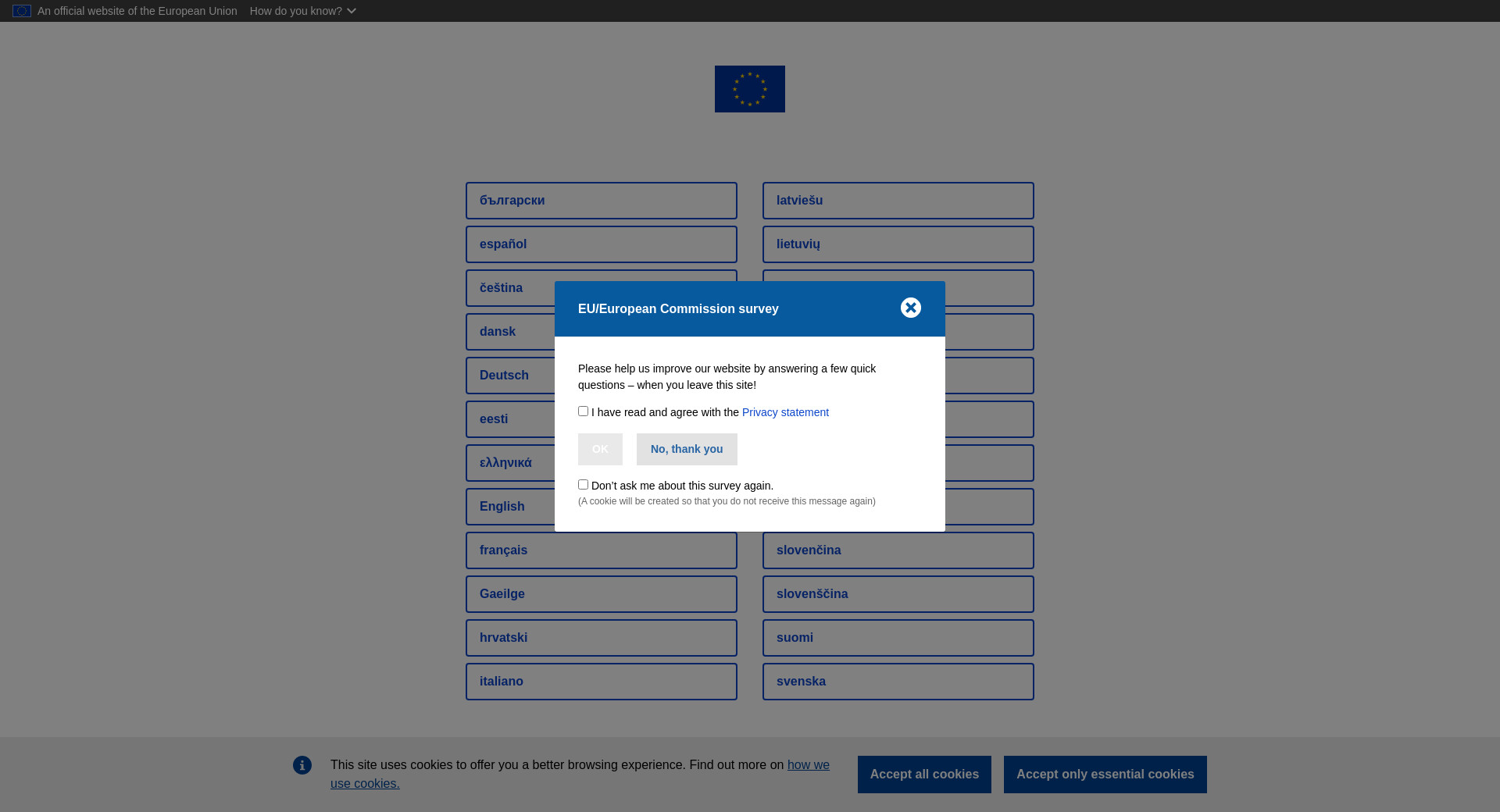Select latviešu language option
1500x812 pixels.
point(898,201)
